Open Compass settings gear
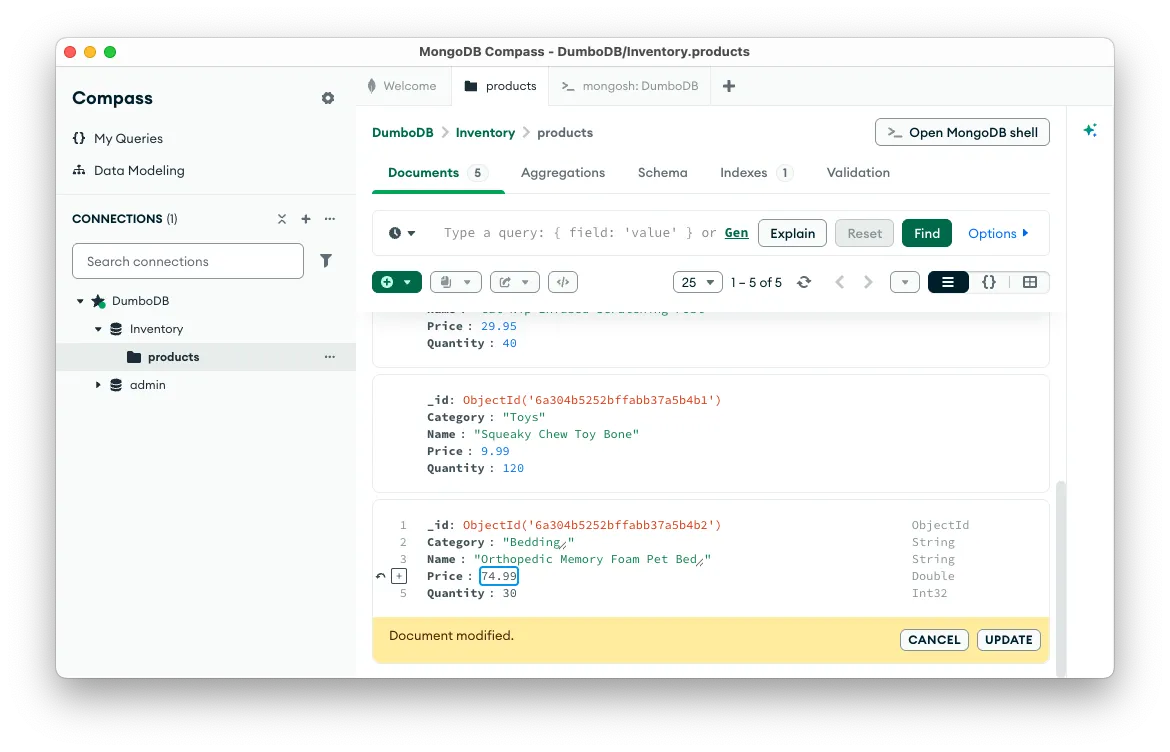 coord(328,98)
